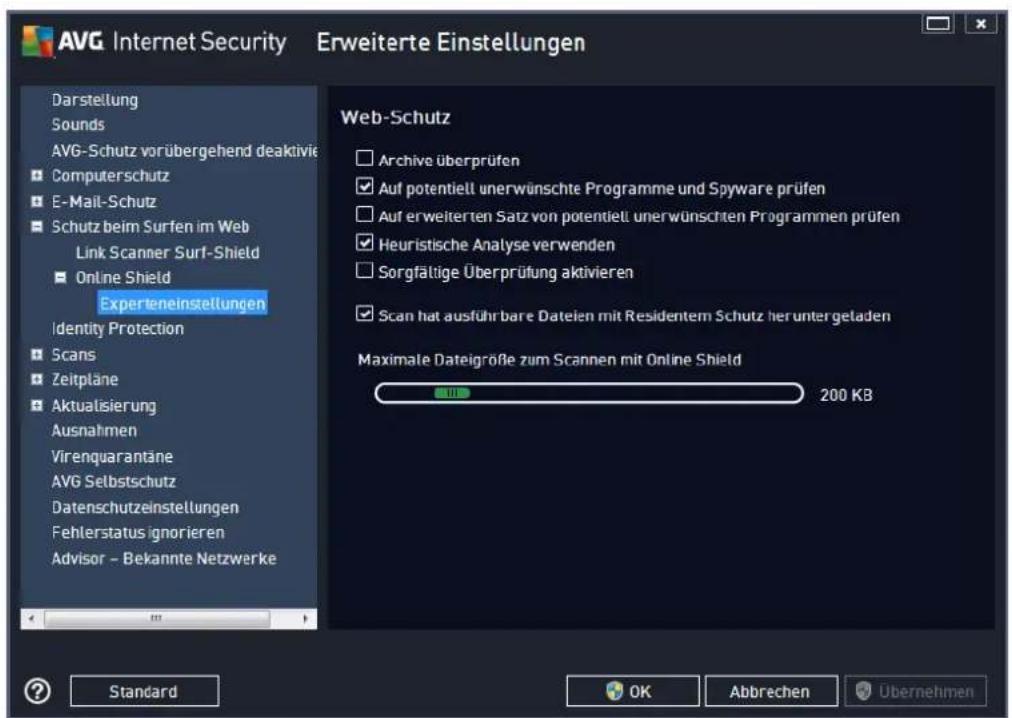Click the AVG logo in title bar

pyautogui.click(x=37, y=42)
